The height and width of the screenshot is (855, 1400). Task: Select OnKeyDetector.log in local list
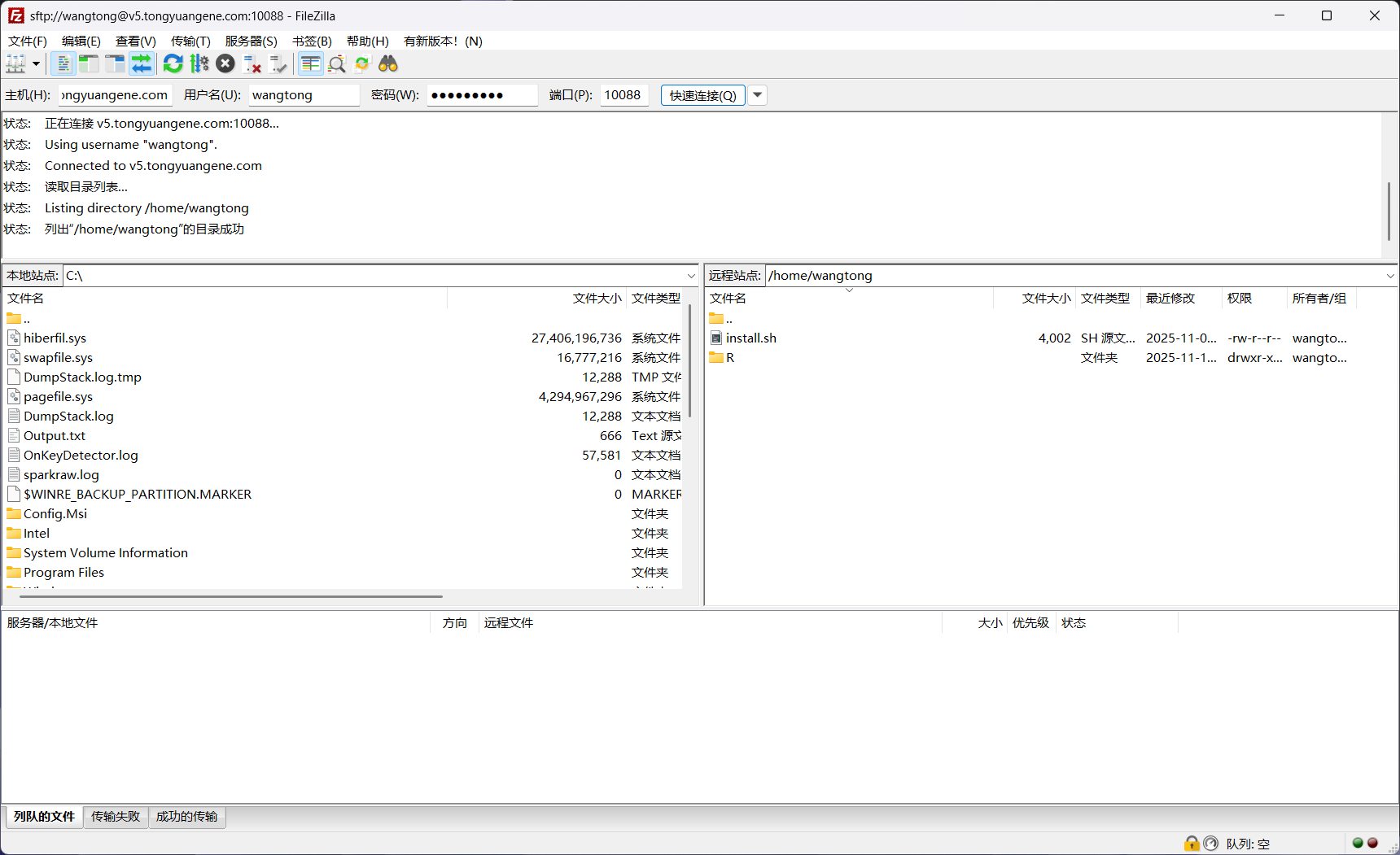81,456
